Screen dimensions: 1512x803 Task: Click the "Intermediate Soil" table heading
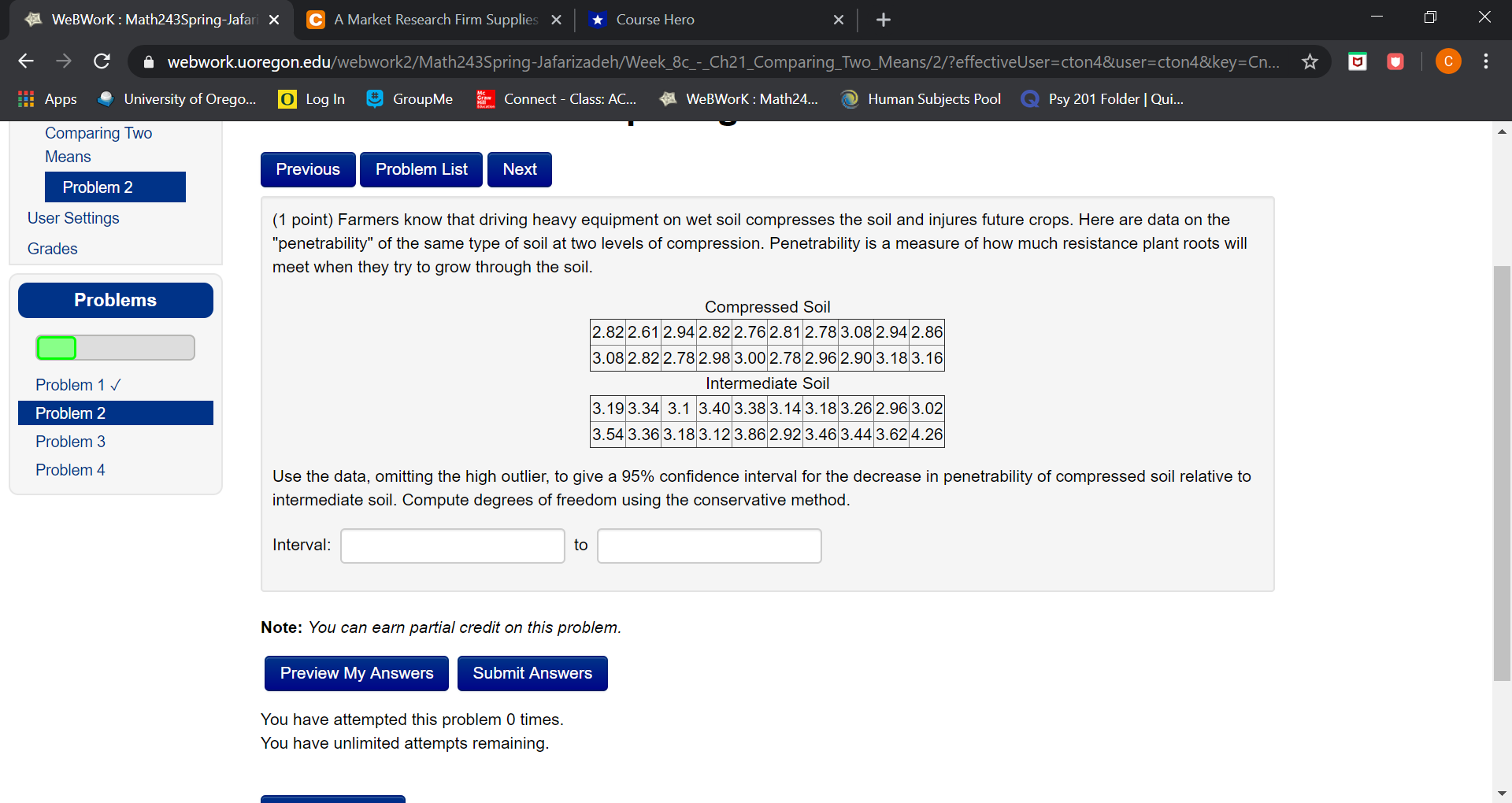pyautogui.click(x=768, y=383)
